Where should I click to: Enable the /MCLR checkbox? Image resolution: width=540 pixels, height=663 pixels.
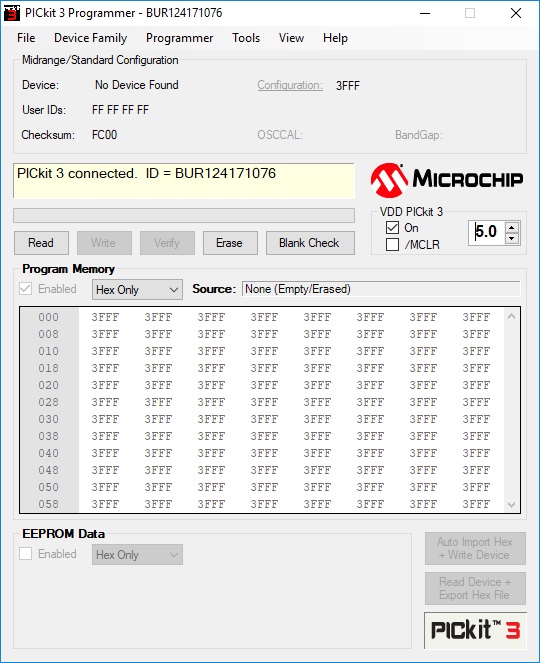click(x=392, y=245)
